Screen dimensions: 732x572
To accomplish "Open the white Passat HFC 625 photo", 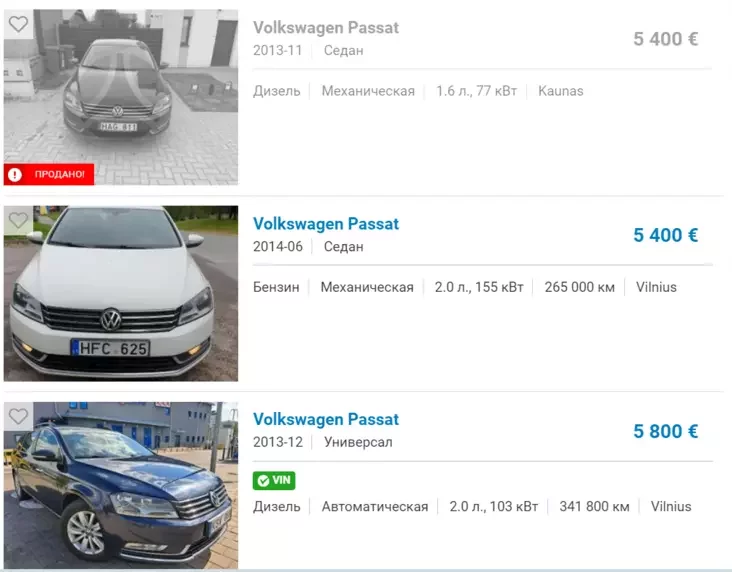I will click(121, 293).
